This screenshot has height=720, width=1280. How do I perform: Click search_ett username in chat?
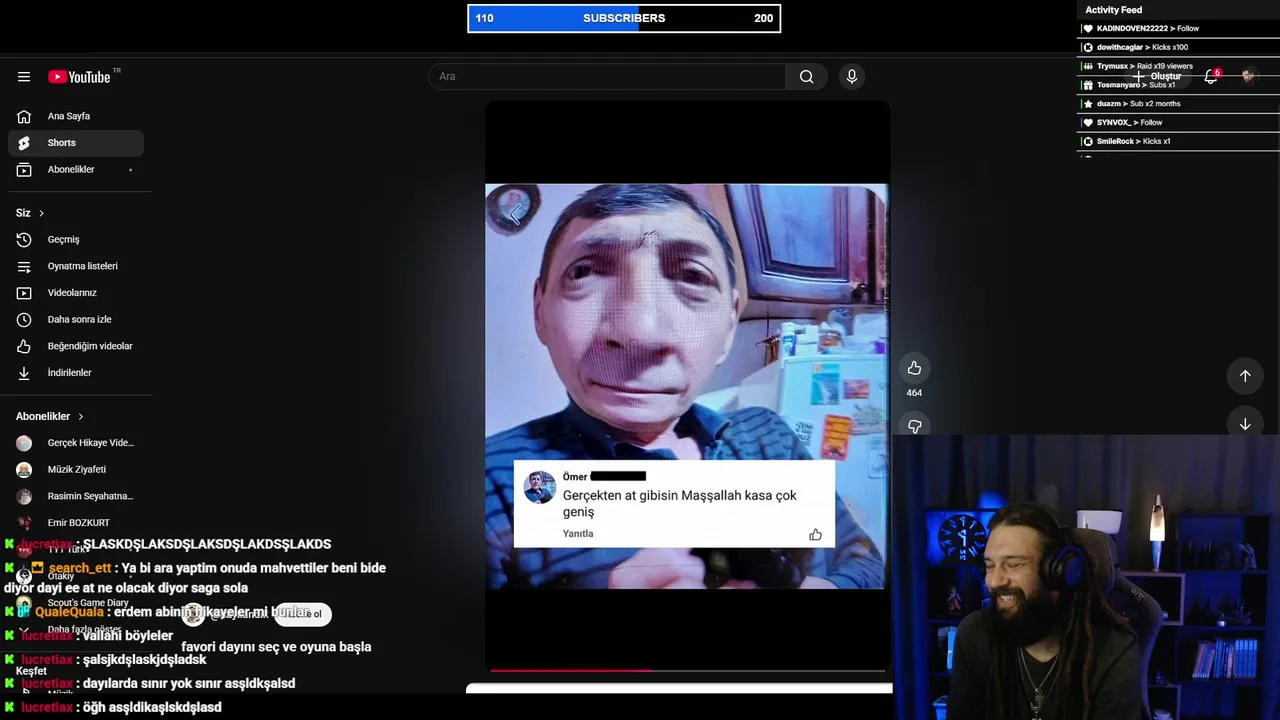(80, 568)
